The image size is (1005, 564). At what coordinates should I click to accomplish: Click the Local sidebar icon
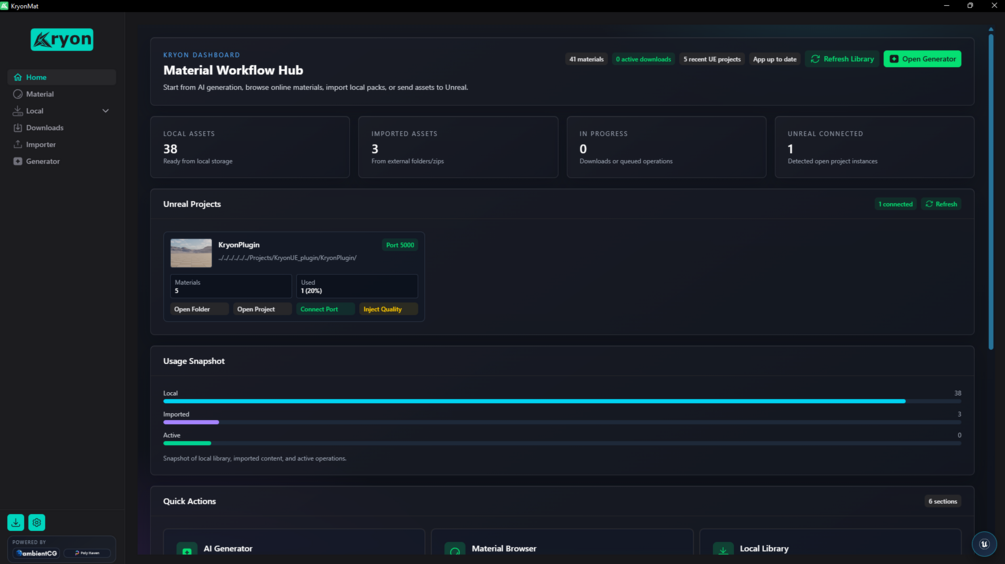coord(18,111)
